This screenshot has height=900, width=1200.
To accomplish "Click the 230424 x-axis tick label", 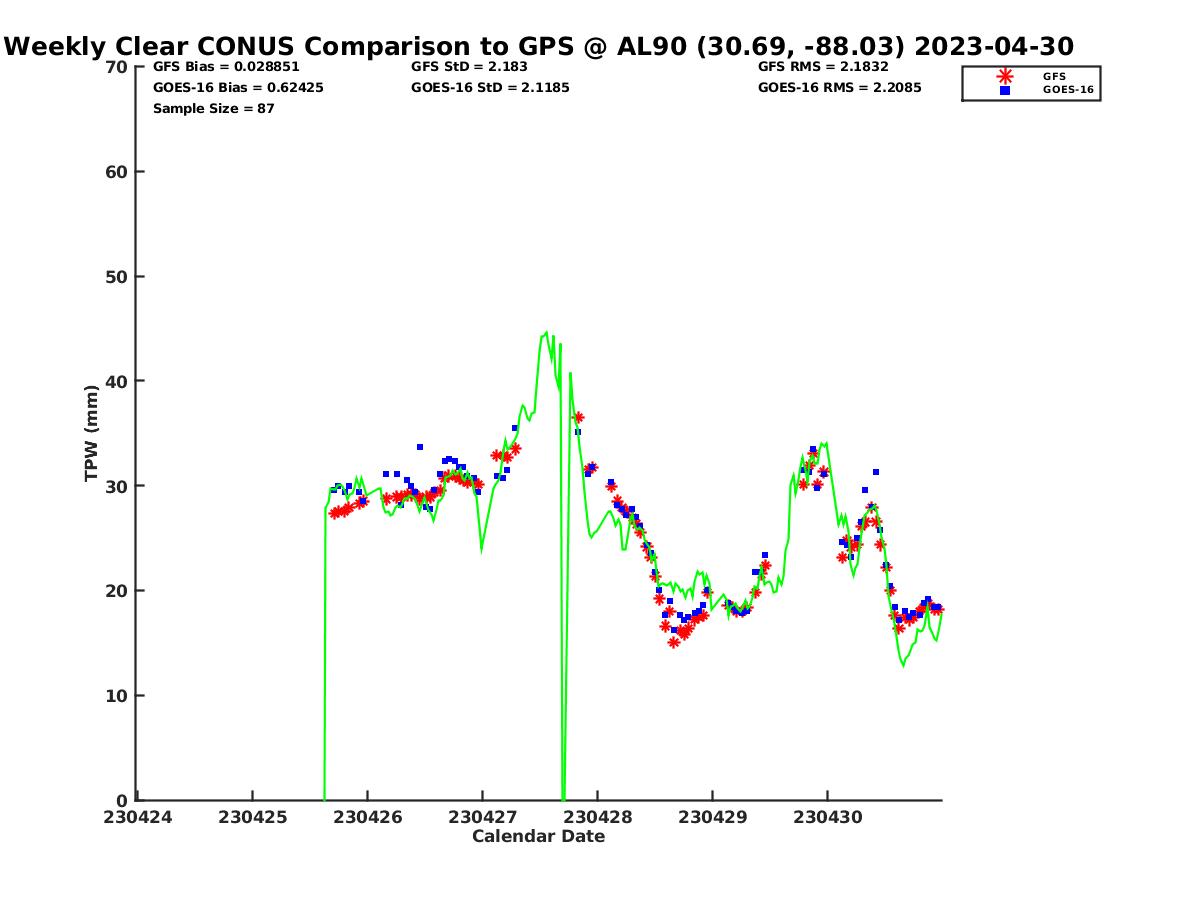I will (x=137, y=817).
